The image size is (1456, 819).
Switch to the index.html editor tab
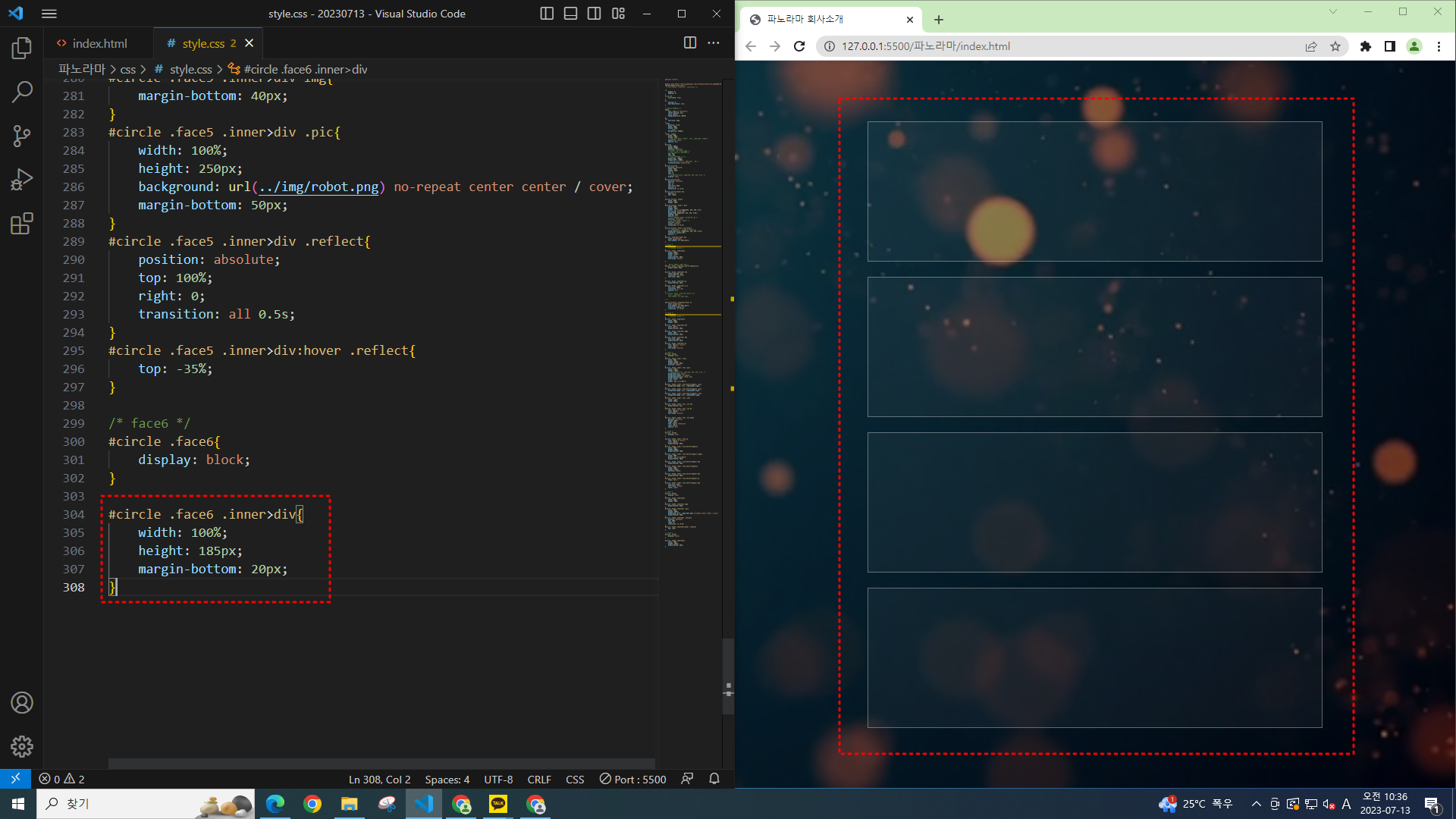pyautogui.click(x=99, y=43)
